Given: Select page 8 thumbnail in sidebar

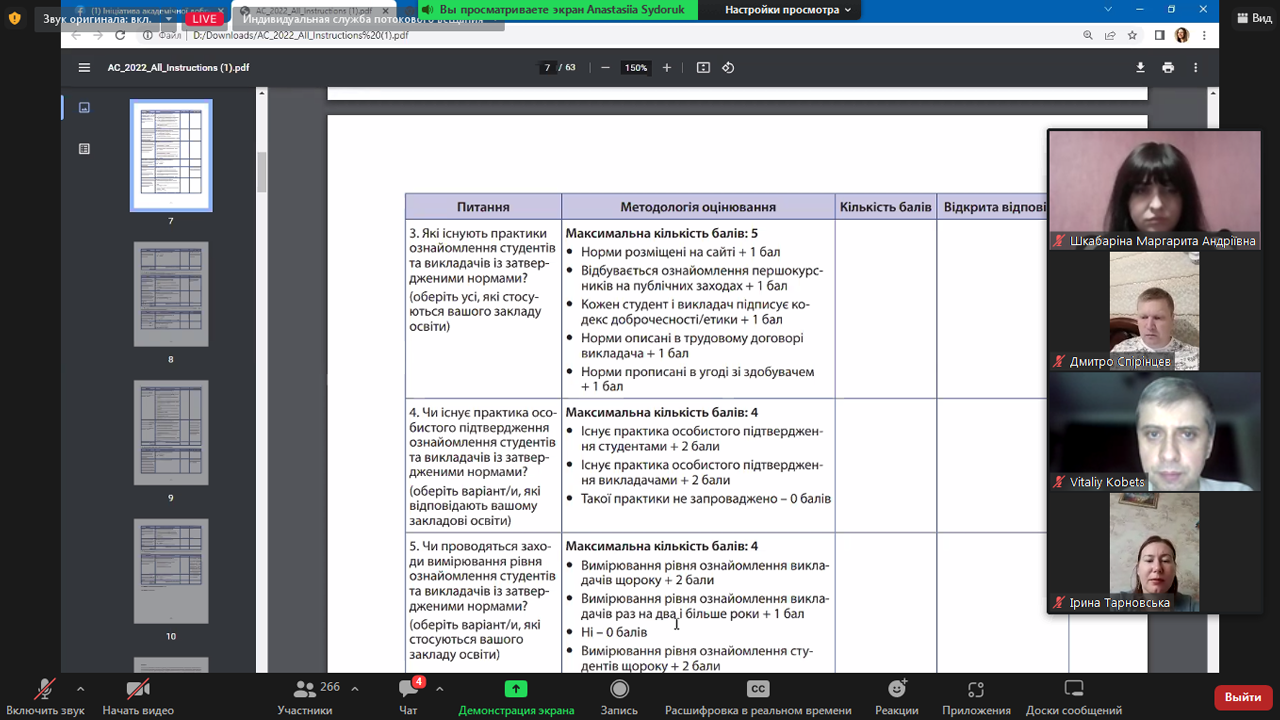Looking at the screenshot, I should coord(171,295).
